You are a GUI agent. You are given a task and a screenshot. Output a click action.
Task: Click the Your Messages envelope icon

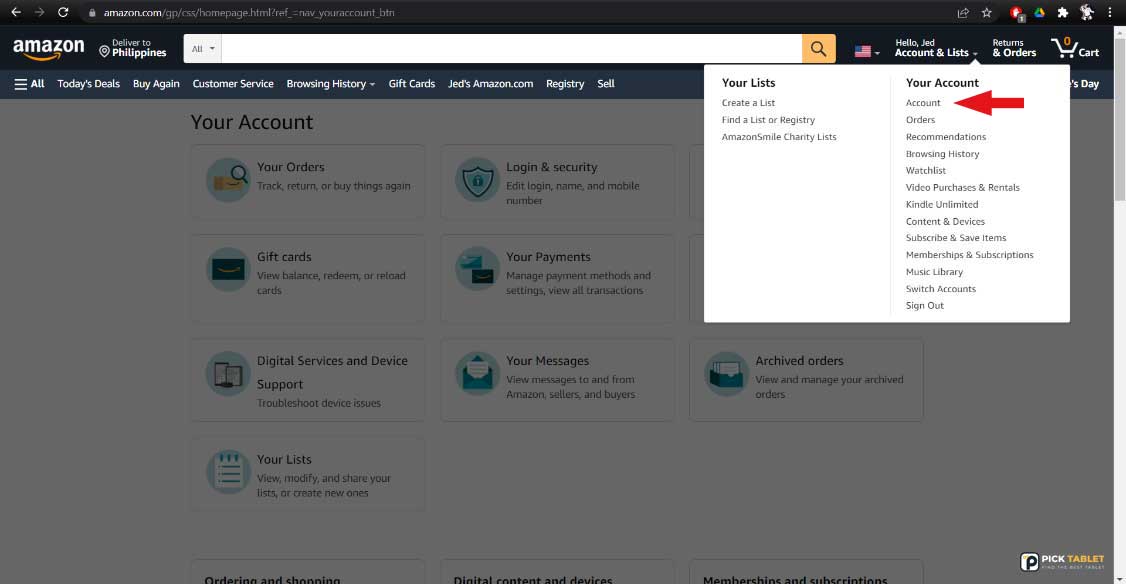point(477,374)
